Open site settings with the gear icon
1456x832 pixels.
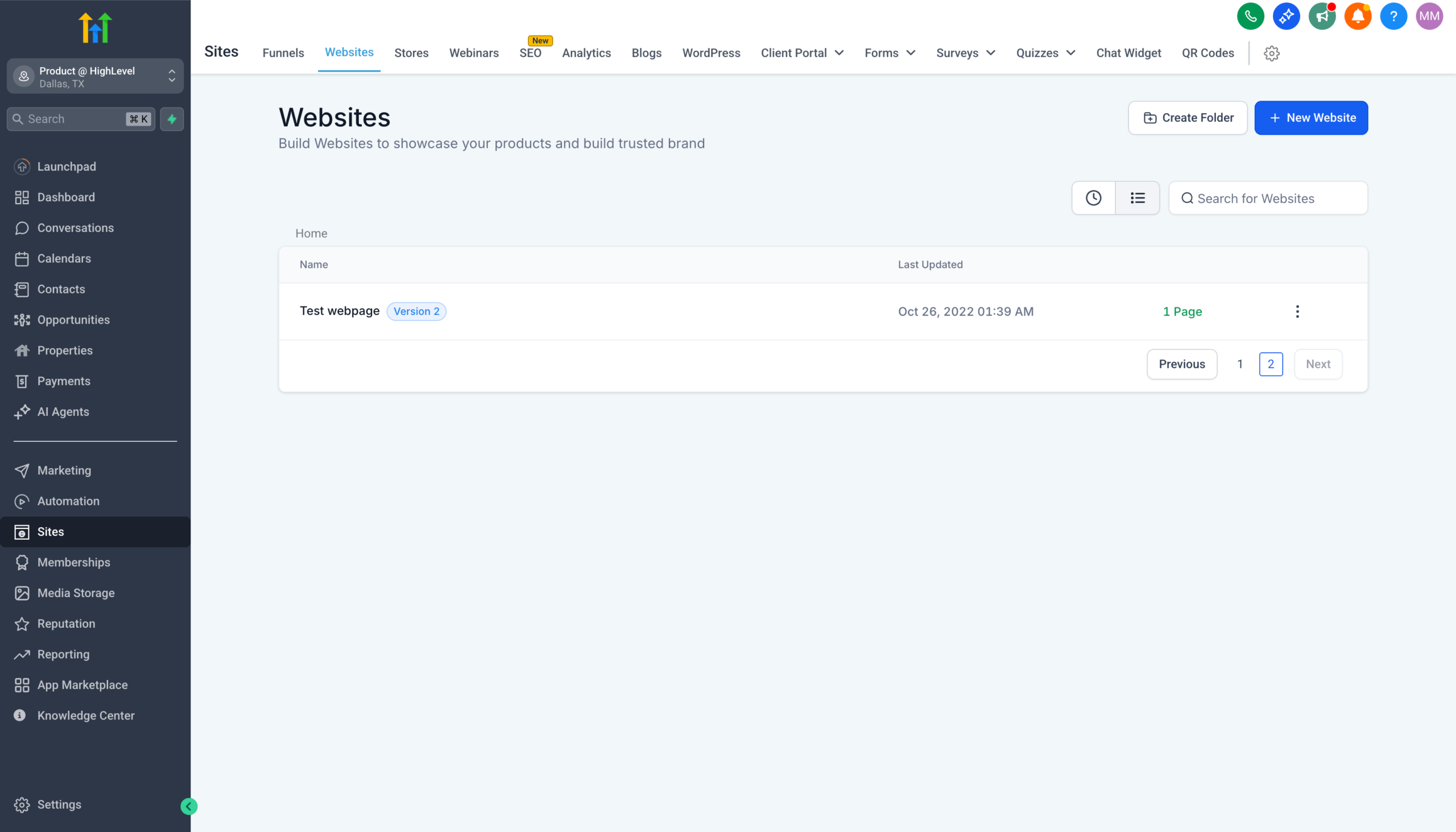[1272, 53]
